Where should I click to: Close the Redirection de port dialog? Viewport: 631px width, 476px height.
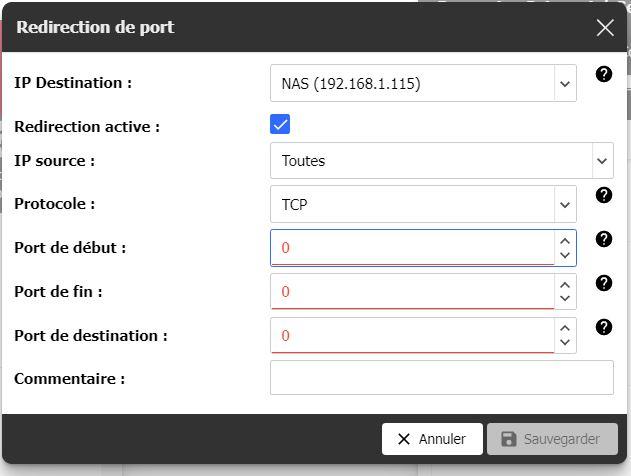[x=605, y=28]
